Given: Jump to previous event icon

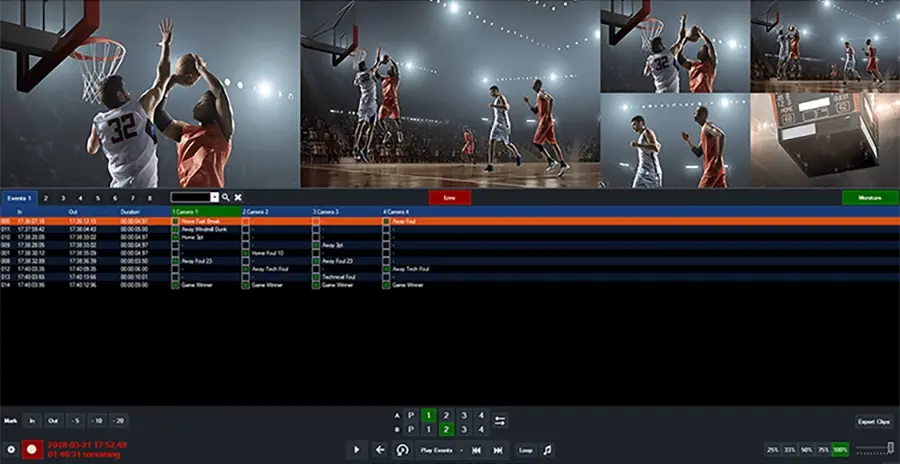Looking at the screenshot, I should (476, 450).
